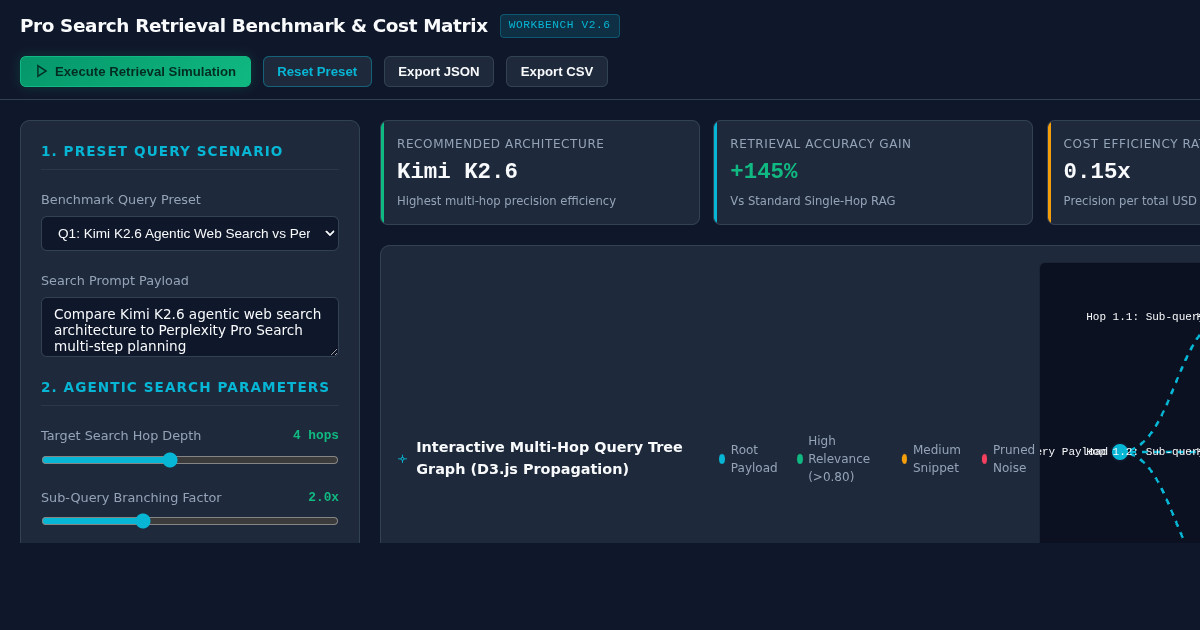Run Execute Retrieval Simulation
The image size is (1200, 630).
pyautogui.click(x=135, y=72)
